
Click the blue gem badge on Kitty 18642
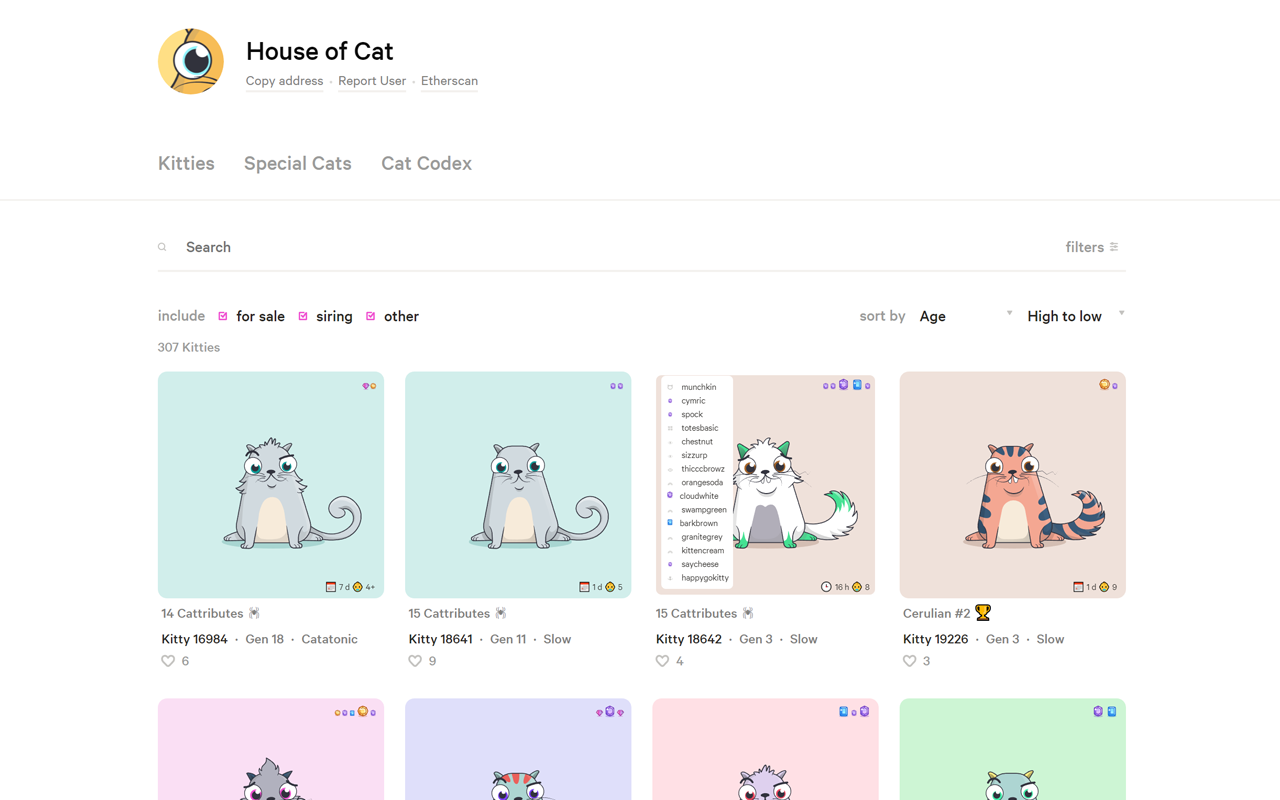point(857,385)
